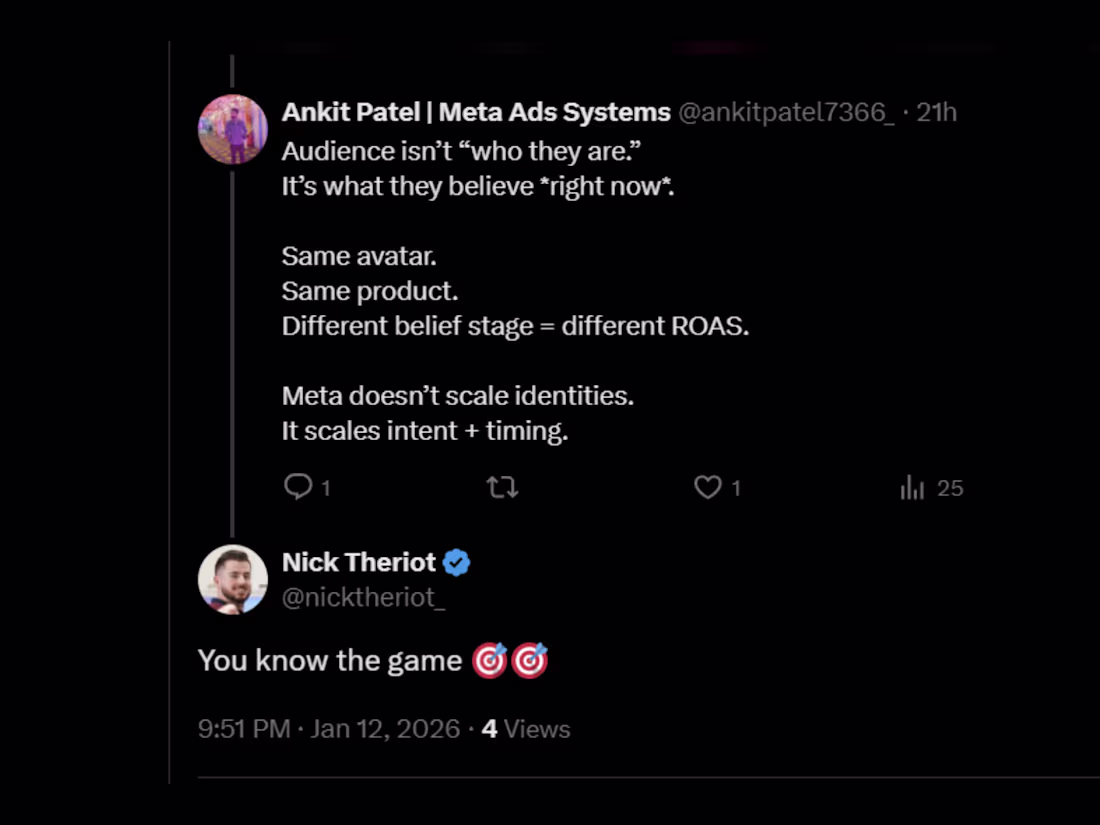Open the Ankit Patel | Meta Ads Systems profile name
Image resolution: width=1100 pixels, height=825 pixels.
(476, 112)
